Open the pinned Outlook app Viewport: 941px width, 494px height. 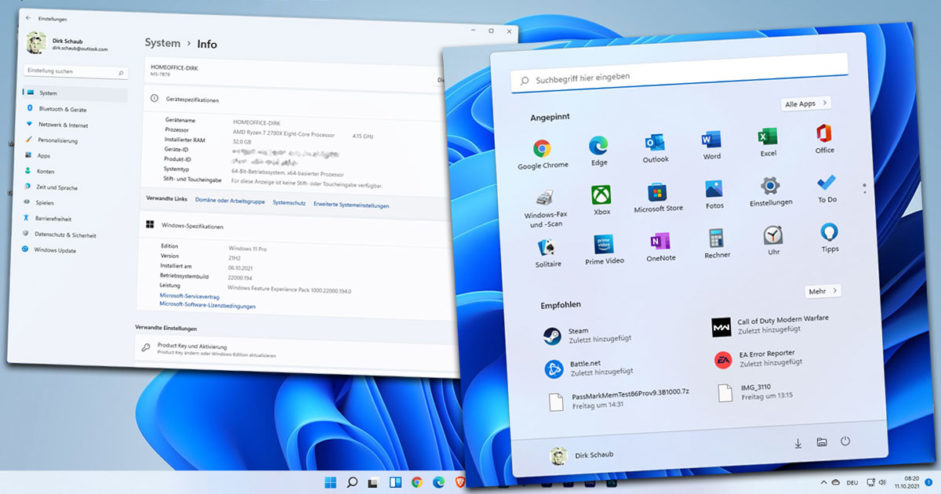655,148
